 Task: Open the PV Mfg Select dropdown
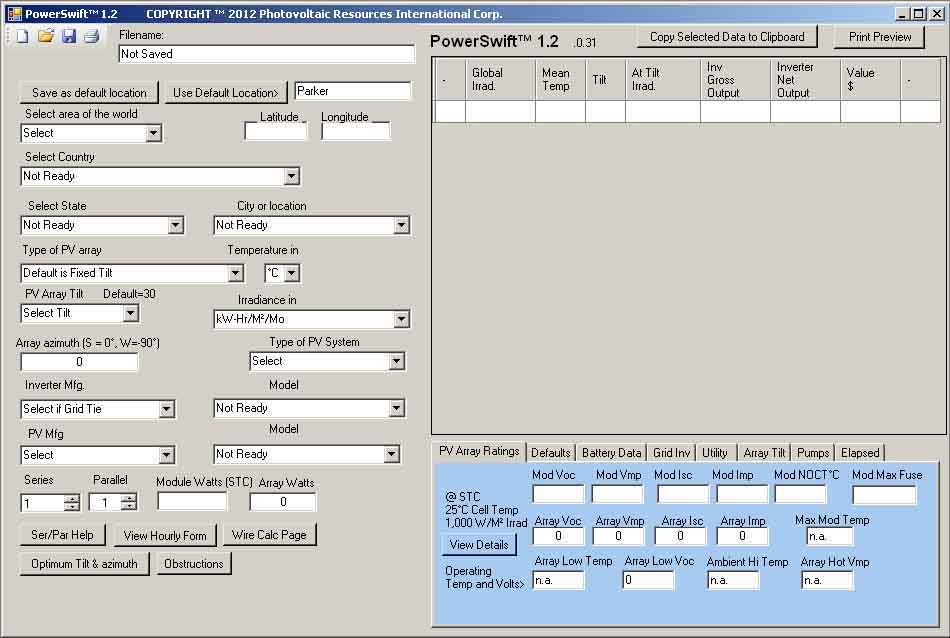click(167, 455)
